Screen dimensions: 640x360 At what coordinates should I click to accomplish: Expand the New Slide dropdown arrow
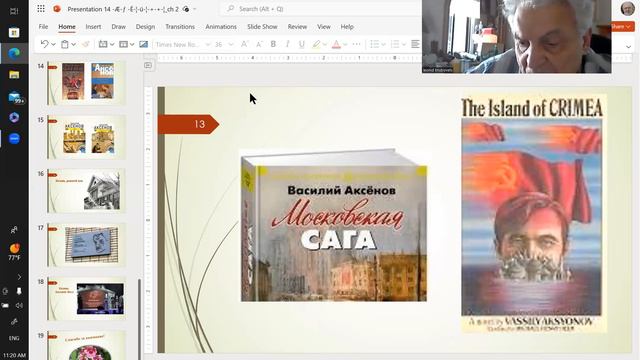point(112,44)
